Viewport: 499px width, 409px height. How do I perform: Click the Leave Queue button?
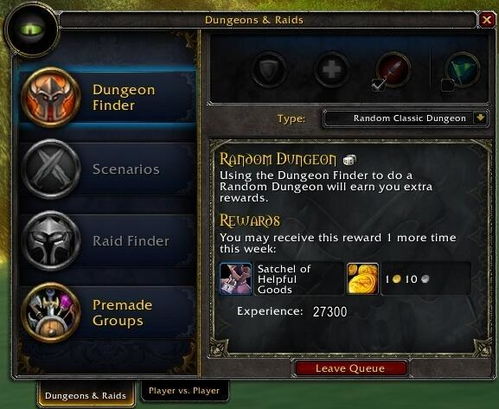pos(350,368)
